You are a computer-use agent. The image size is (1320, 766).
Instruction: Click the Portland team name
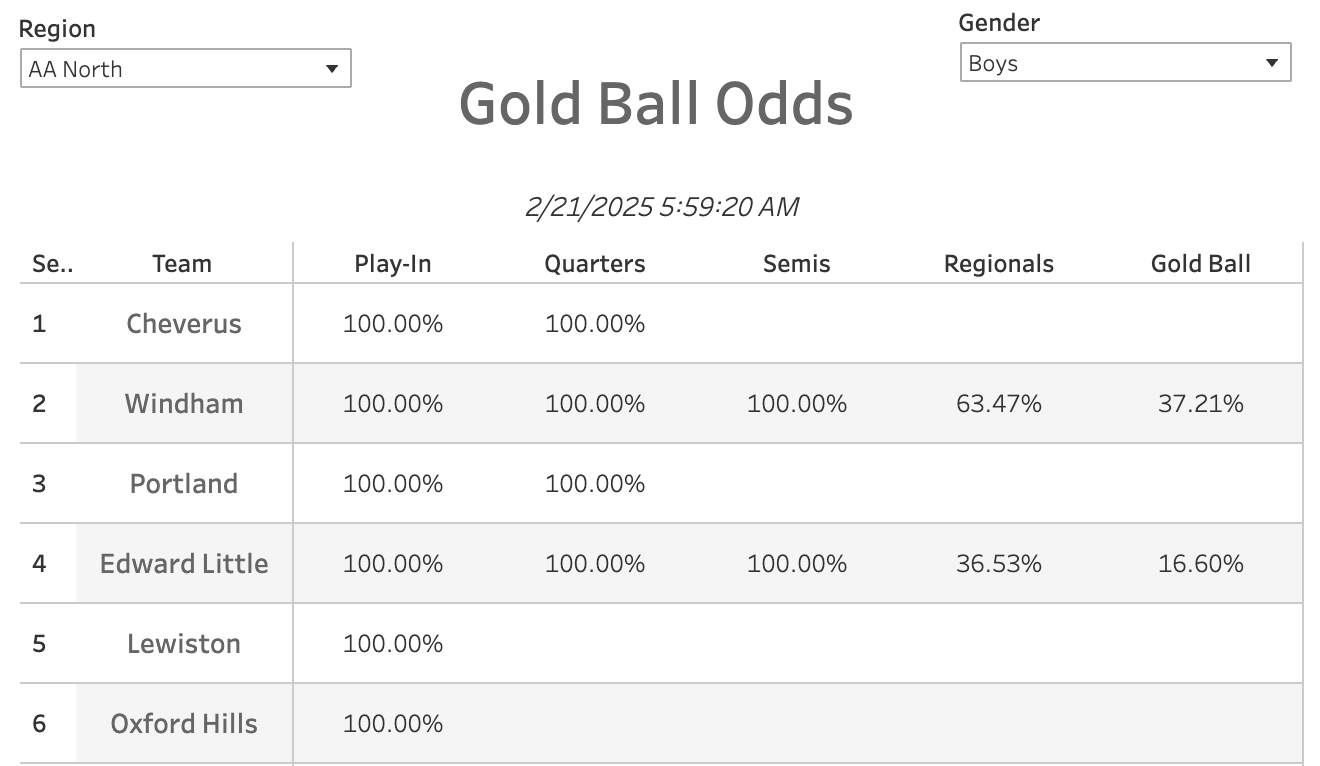coord(184,484)
